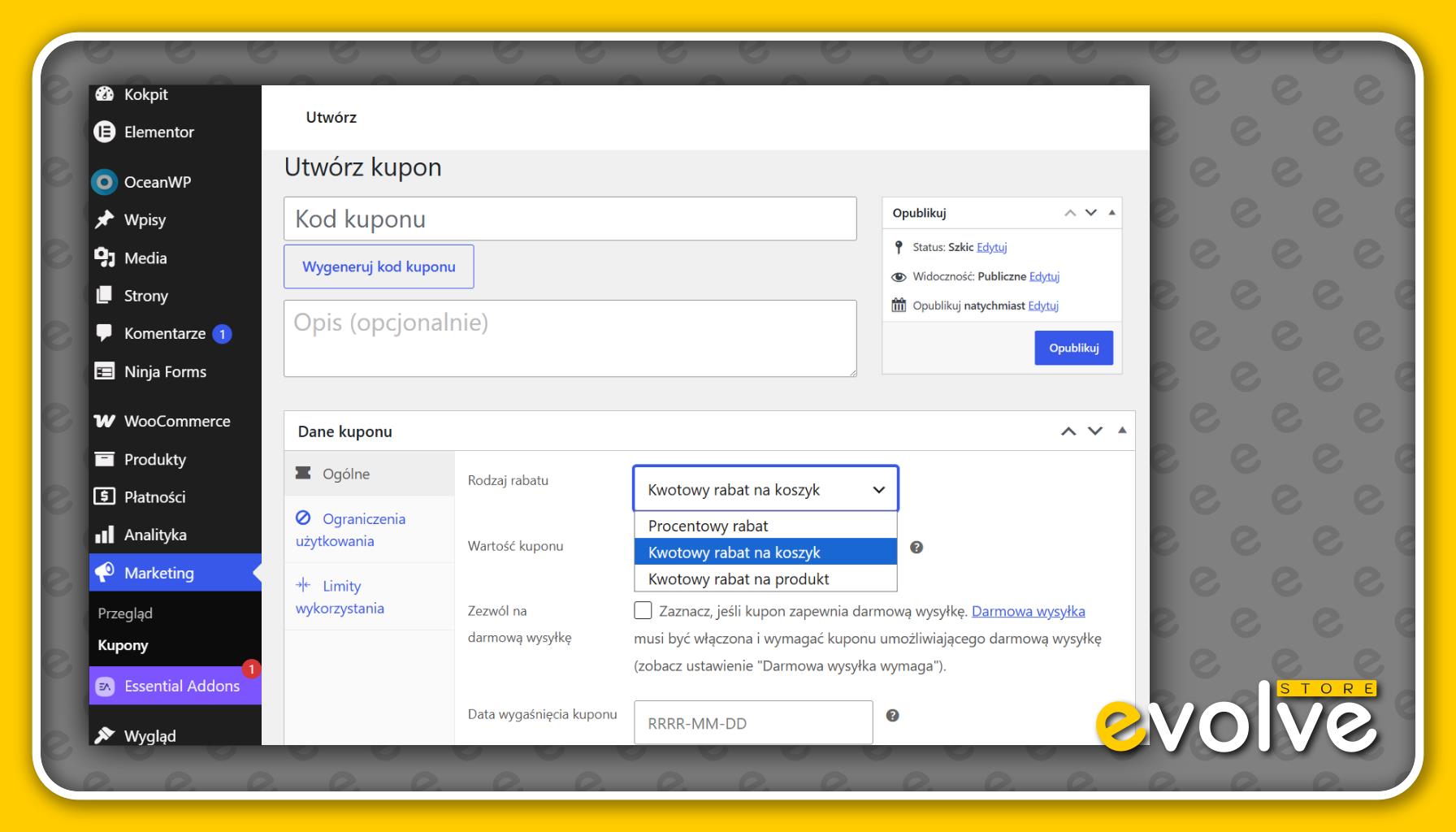
Task: Click the Elementor menu label
Action: click(159, 132)
